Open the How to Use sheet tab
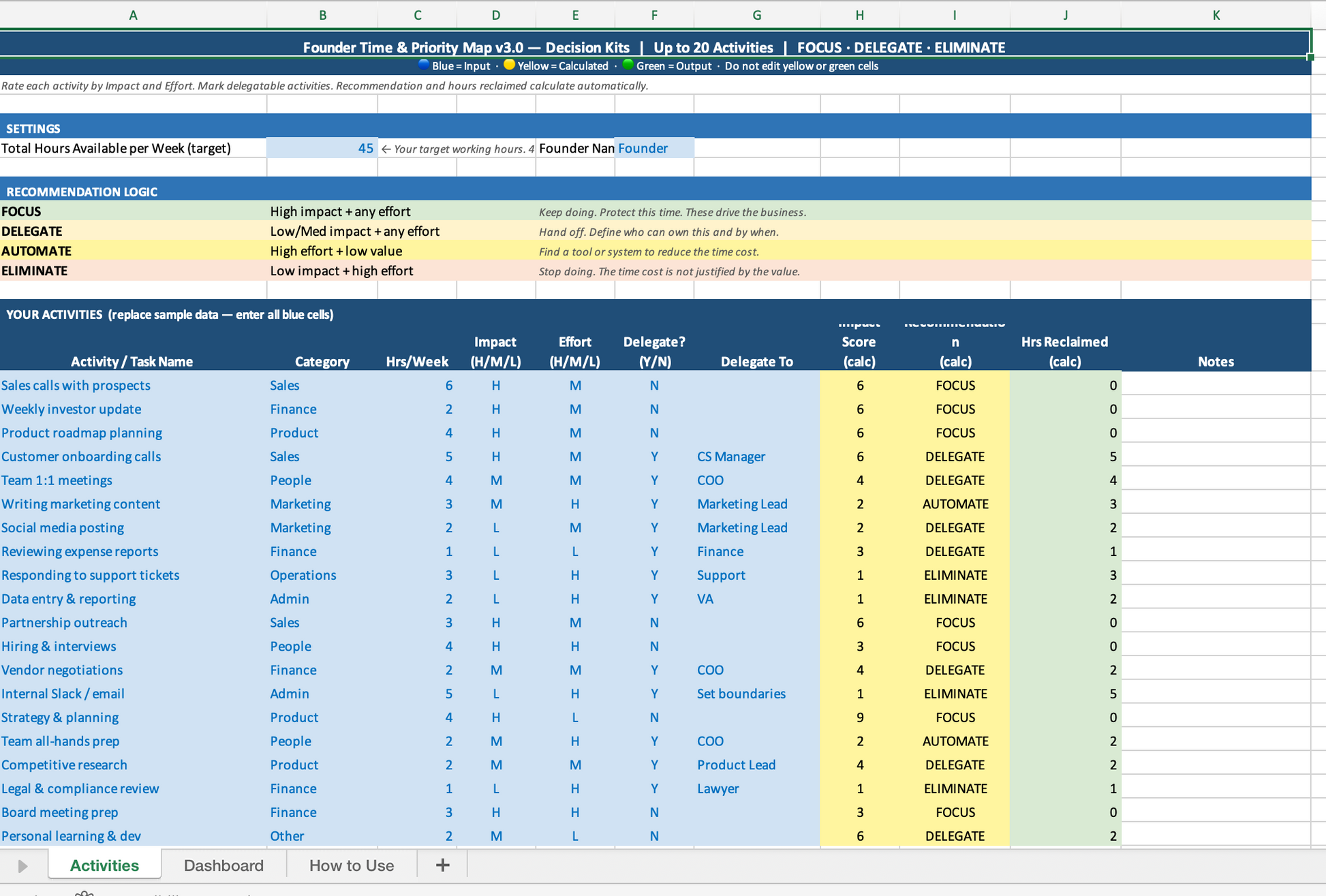The image size is (1326, 896). [351, 865]
